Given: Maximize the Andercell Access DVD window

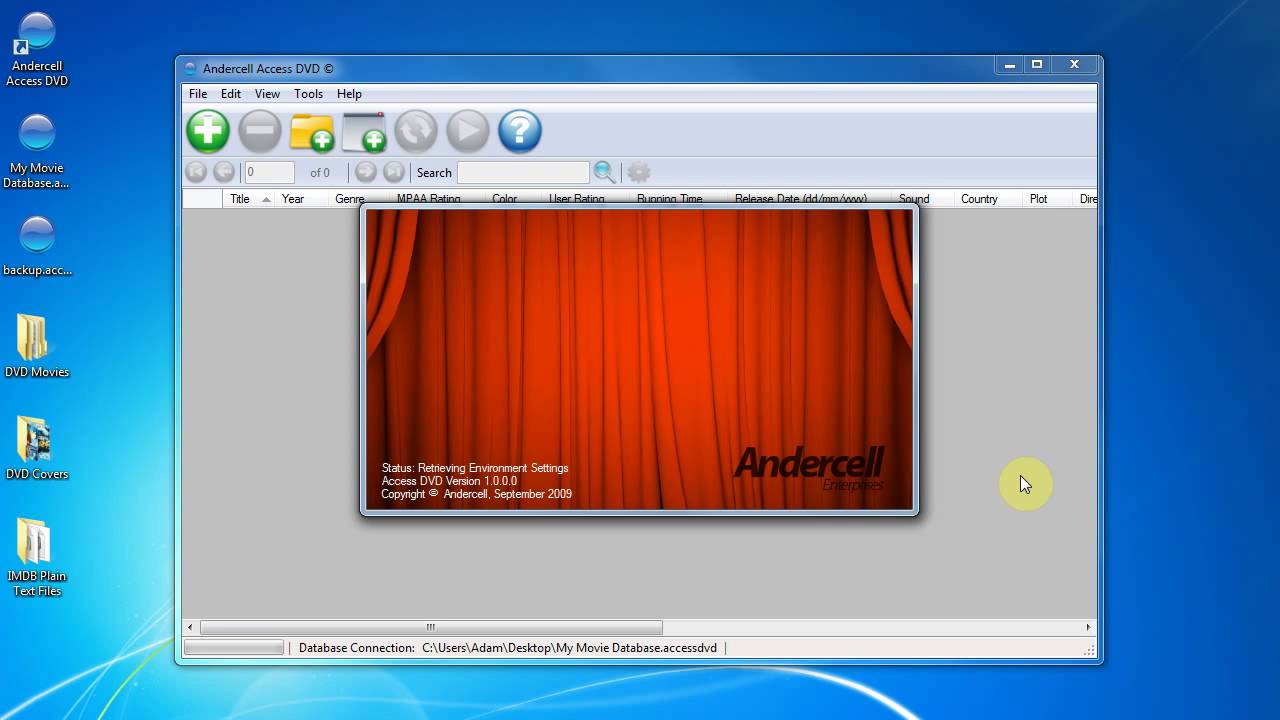Looking at the screenshot, I should 1037,65.
